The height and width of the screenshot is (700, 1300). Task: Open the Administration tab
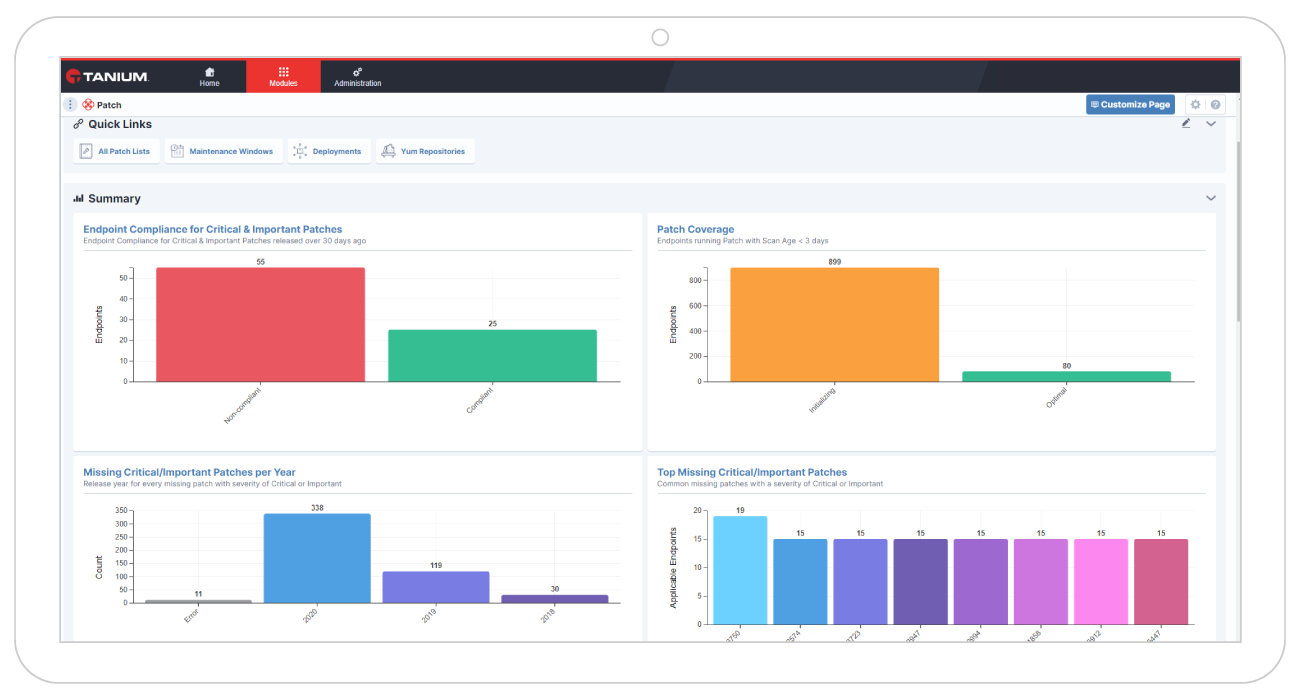tap(357, 77)
